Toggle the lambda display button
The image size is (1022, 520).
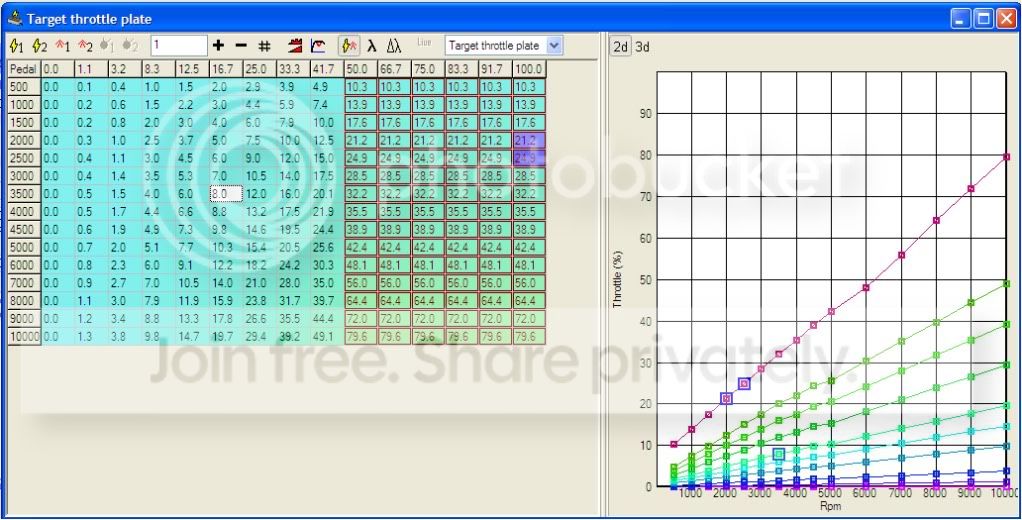[371, 46]
